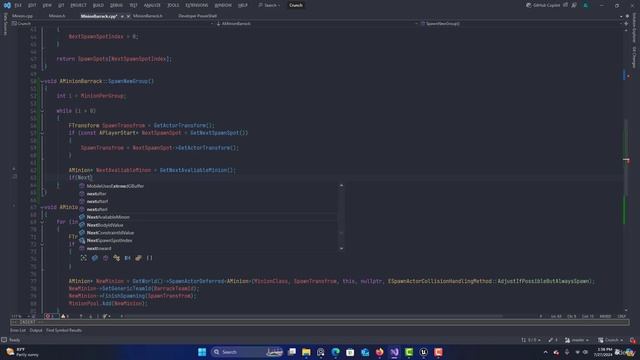The width and height of the screenshot is (640, 360).
Task: Click the Visual Studio taskbar icon
Action: [x=394, y=352]
